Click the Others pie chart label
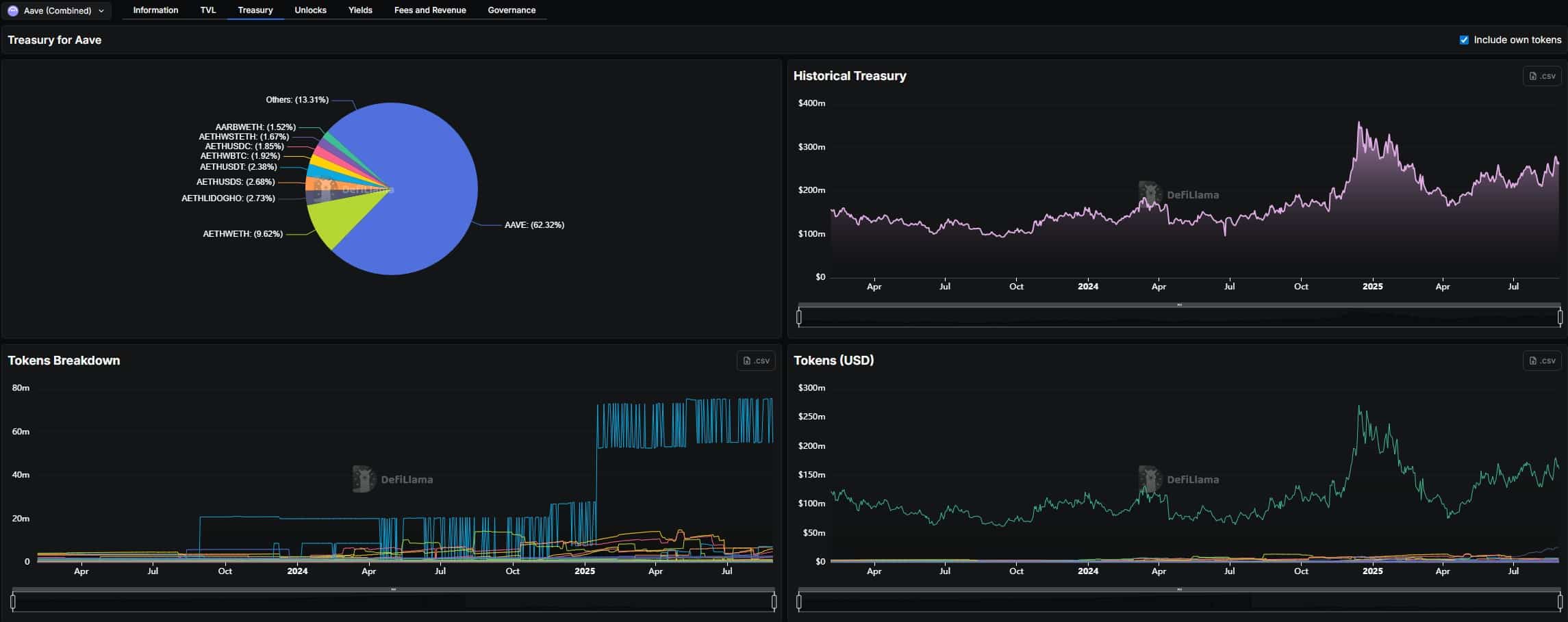 pos(296,100)
